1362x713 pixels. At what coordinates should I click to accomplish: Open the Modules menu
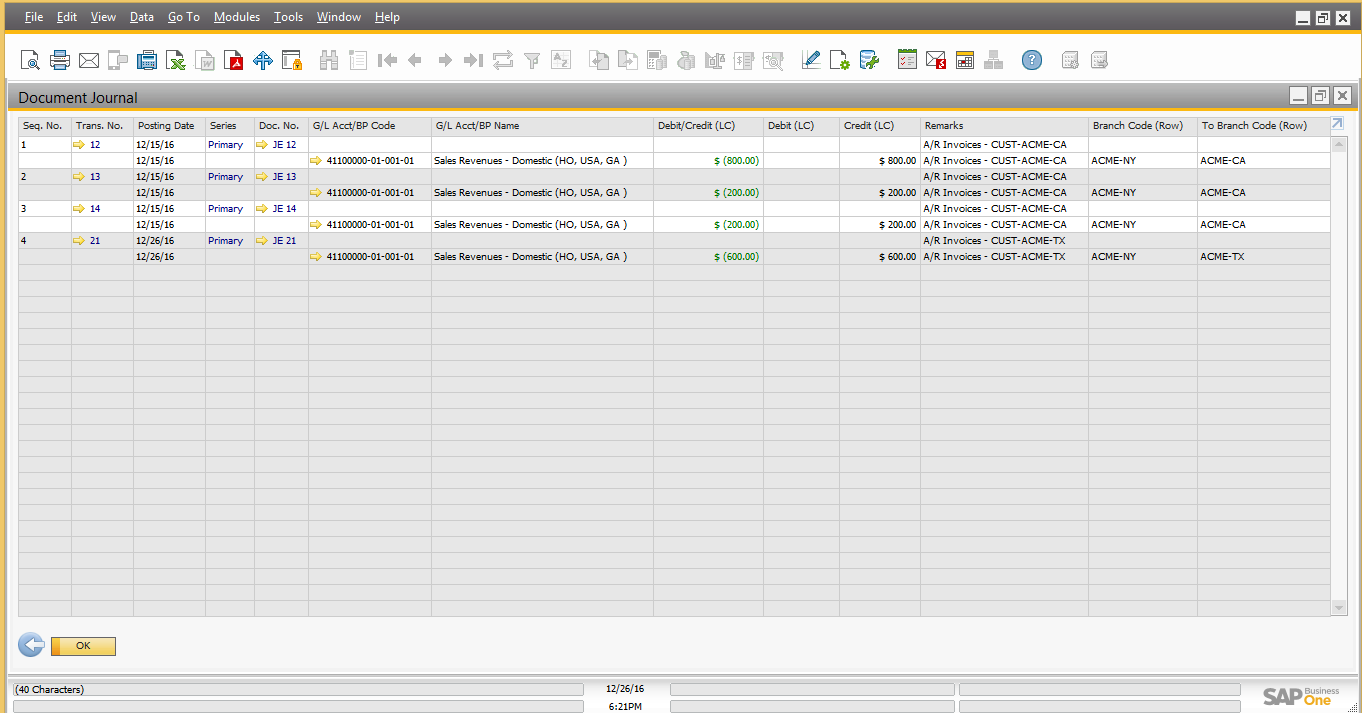(x=237, y=17)
